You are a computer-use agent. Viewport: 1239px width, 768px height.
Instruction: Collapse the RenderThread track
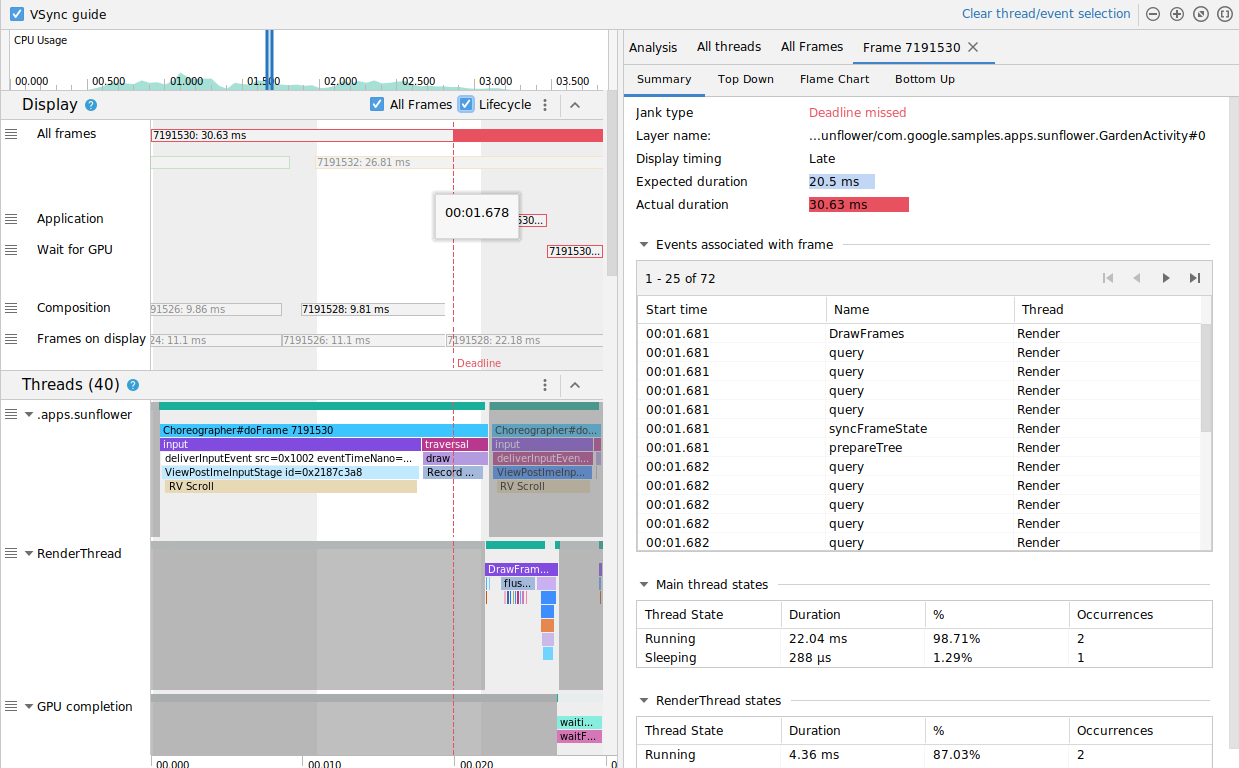click(x=30, y=553)
